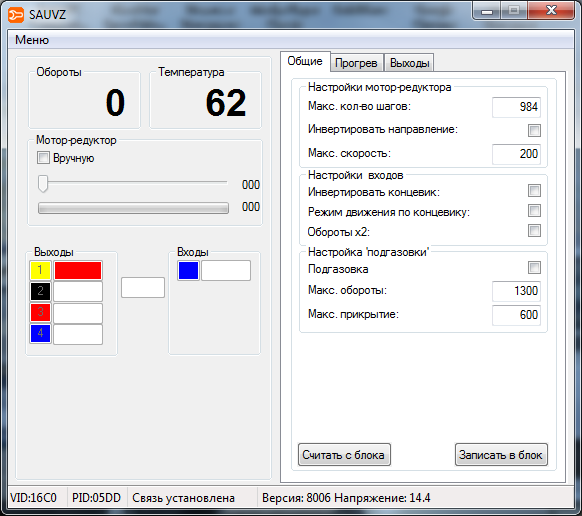
Task: Click the Мотор-редуктор slider thumb
Action: click(x=43, y=184)
